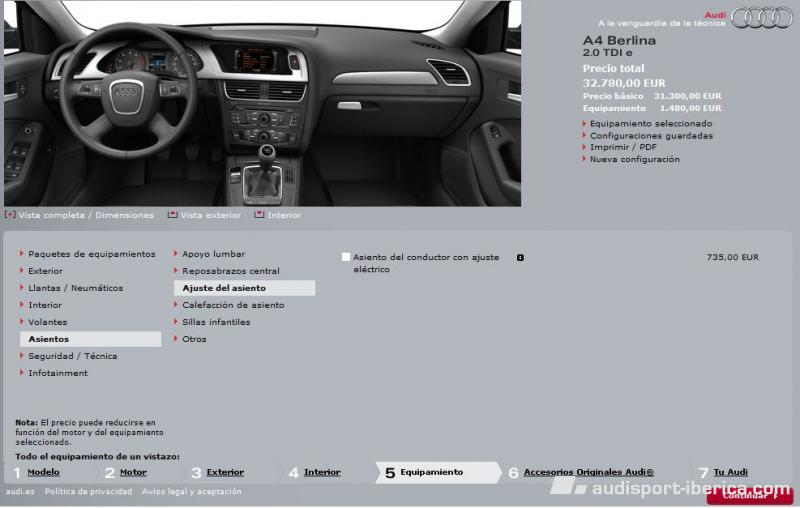Click the Interior view icon
Viewport: 800px width, 508px height.
[259, 215]
